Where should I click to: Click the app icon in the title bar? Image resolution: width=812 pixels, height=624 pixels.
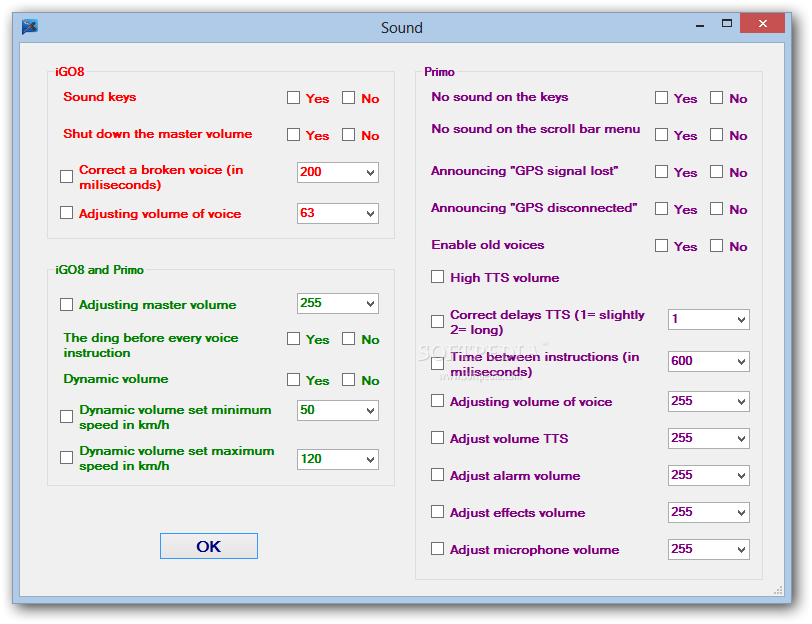tap(30, 26)
